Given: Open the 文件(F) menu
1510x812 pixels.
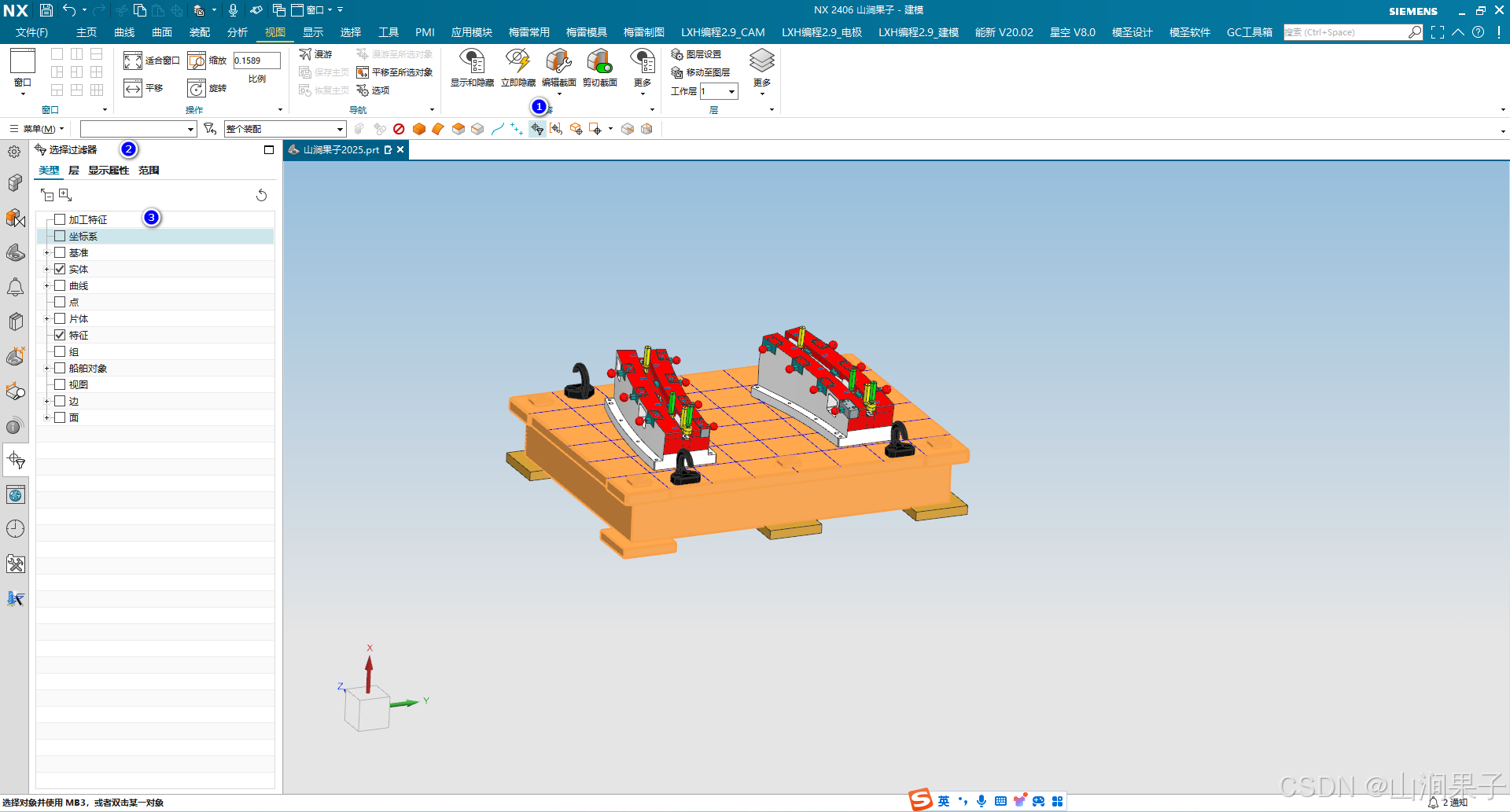Looking at the screenshot, I should point(31,32).
